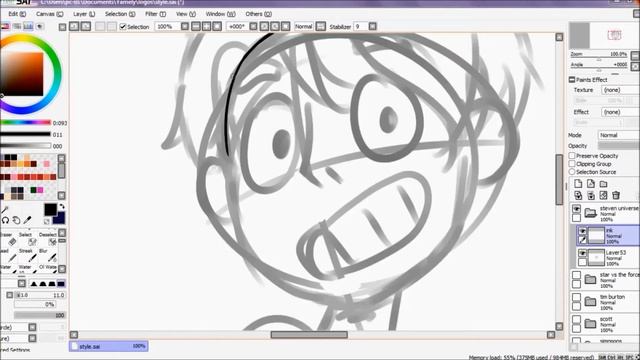Open the Texture dropdown

[620, 90]
